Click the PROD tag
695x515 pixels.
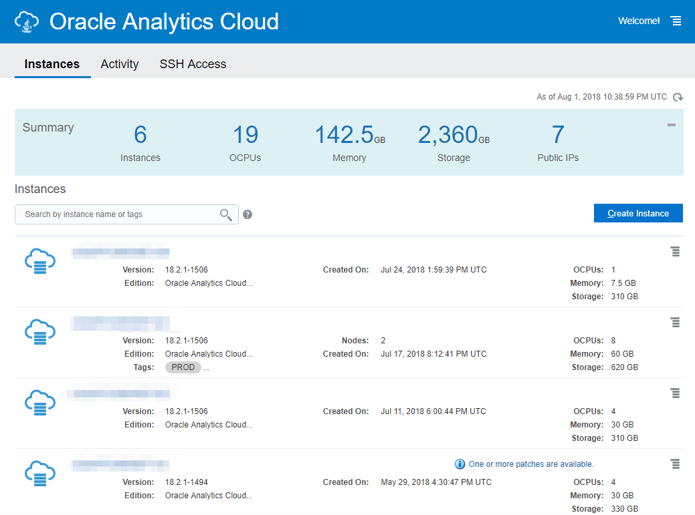[x=183, y=367]
